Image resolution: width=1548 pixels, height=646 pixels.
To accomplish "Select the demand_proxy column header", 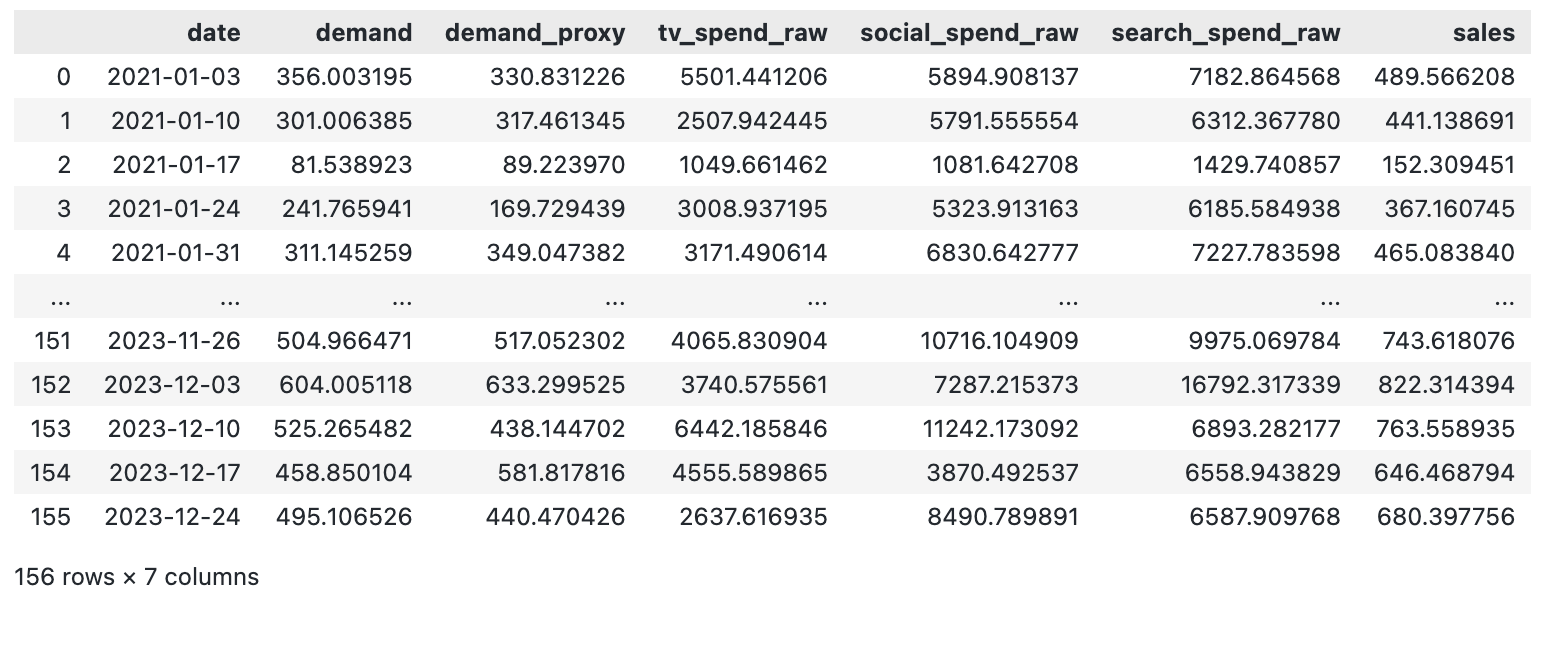I will [534, 33].
